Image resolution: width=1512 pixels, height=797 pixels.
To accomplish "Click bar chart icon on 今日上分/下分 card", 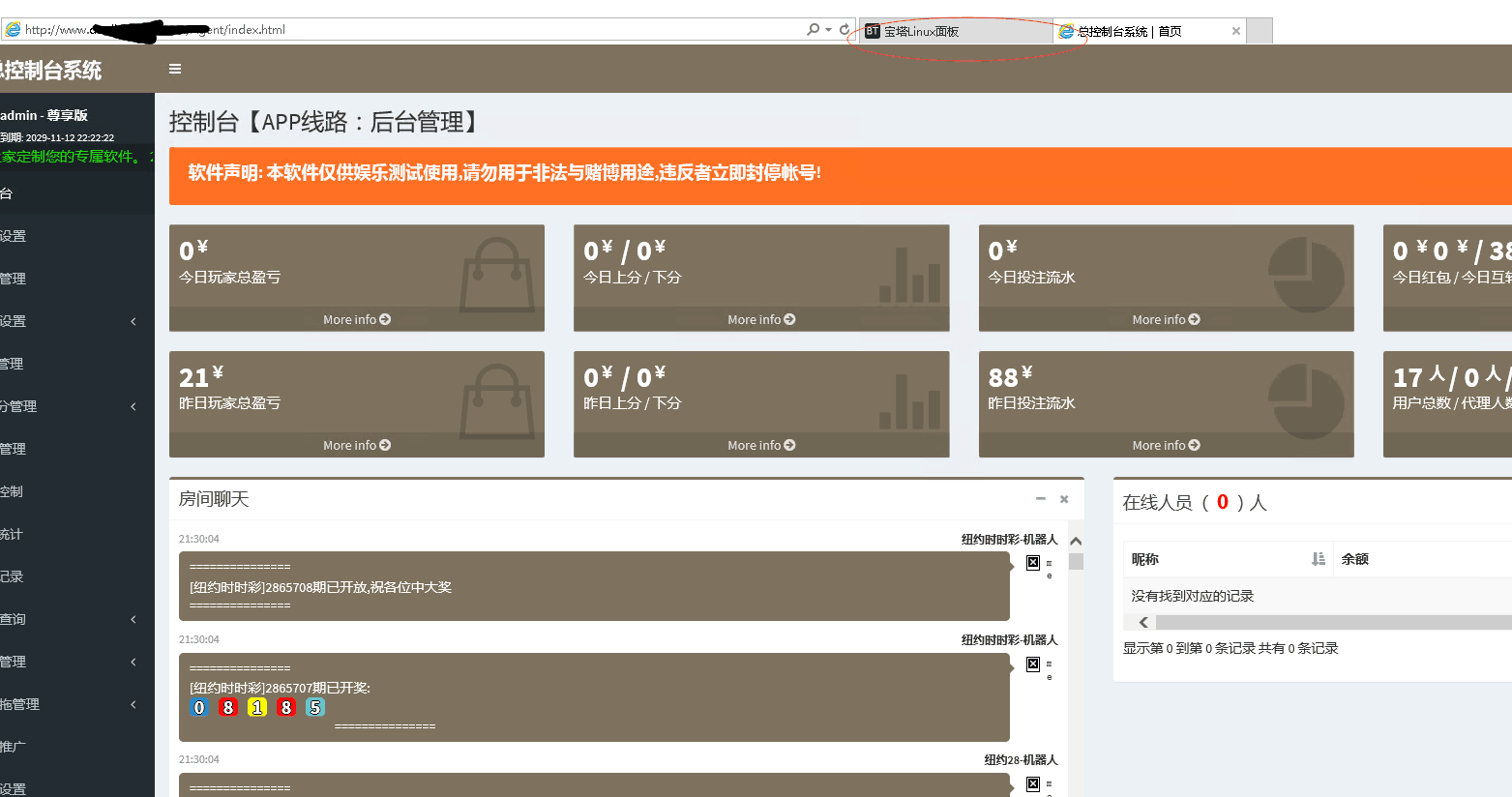I will click(909, 275).
